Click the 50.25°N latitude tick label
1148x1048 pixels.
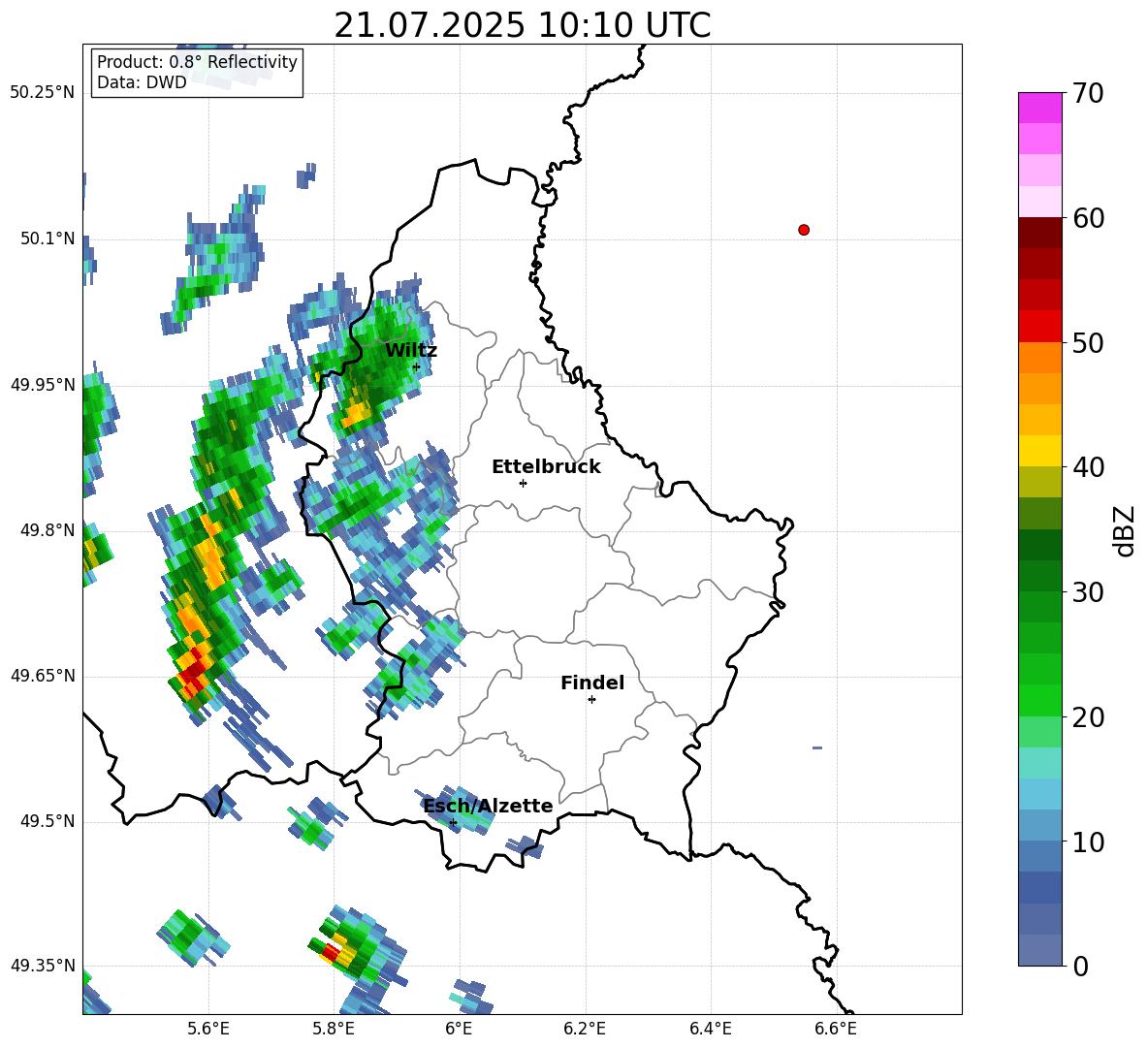coord(42,93)
